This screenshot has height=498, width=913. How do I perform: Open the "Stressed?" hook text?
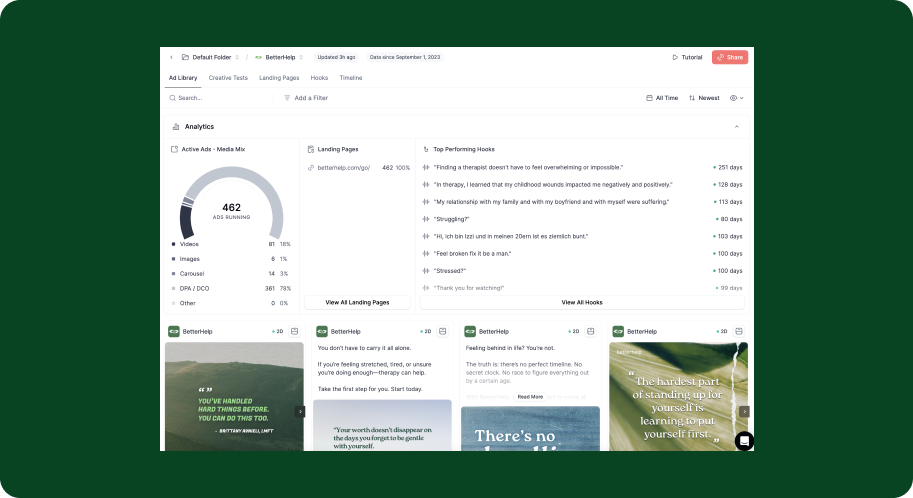[450, 271]
